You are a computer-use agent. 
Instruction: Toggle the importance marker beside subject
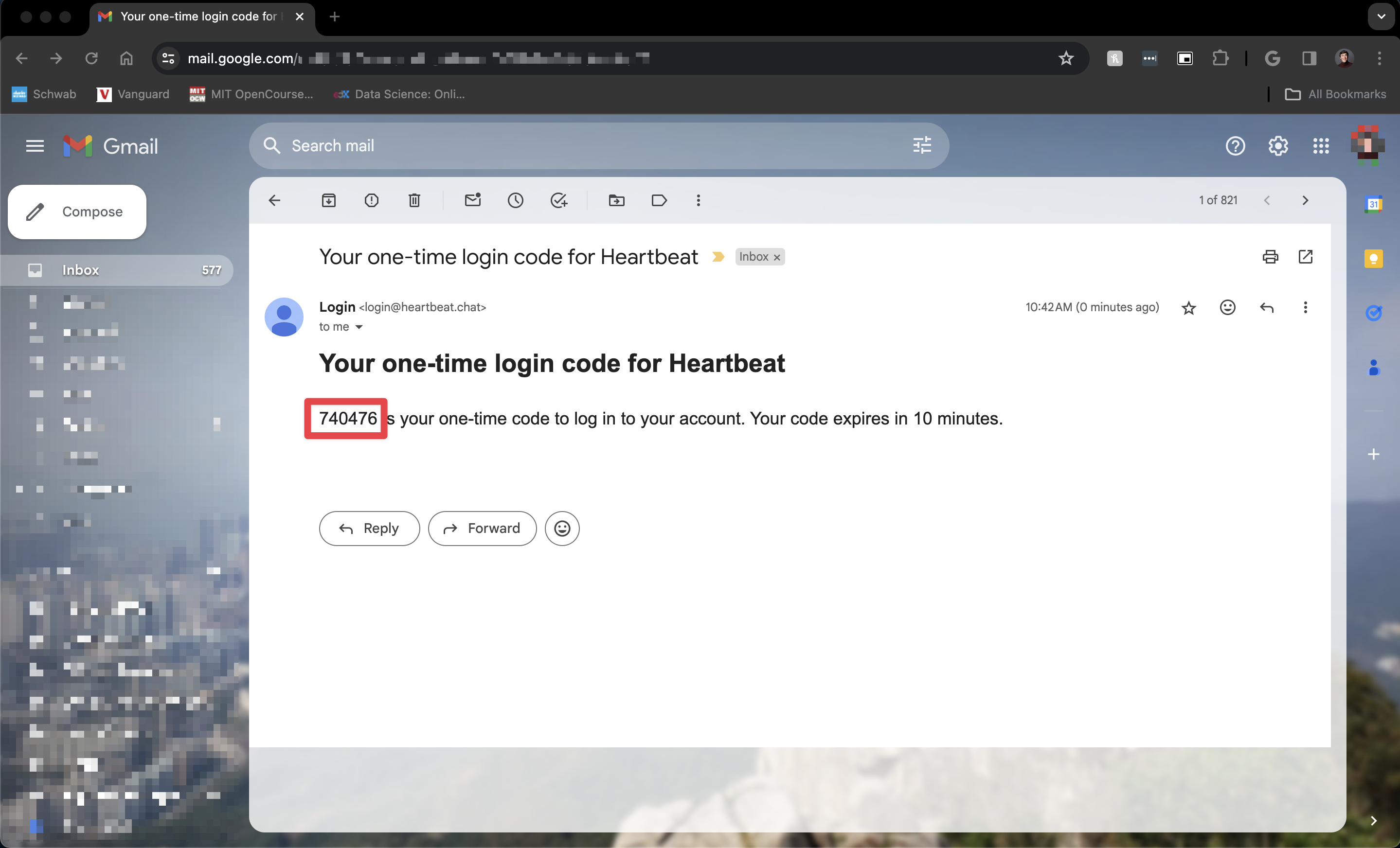(x=718, y=257)
